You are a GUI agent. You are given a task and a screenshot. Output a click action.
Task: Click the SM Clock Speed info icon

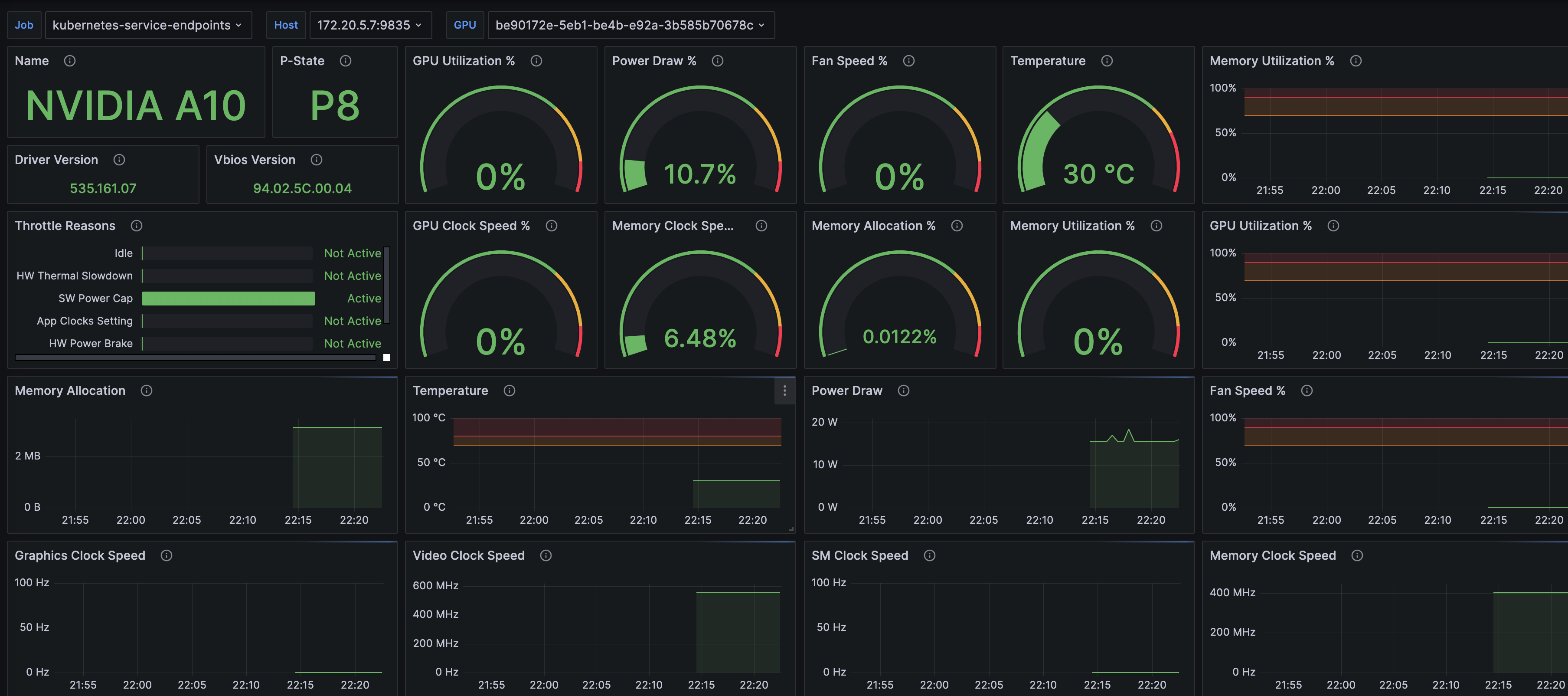coord(929,555)
